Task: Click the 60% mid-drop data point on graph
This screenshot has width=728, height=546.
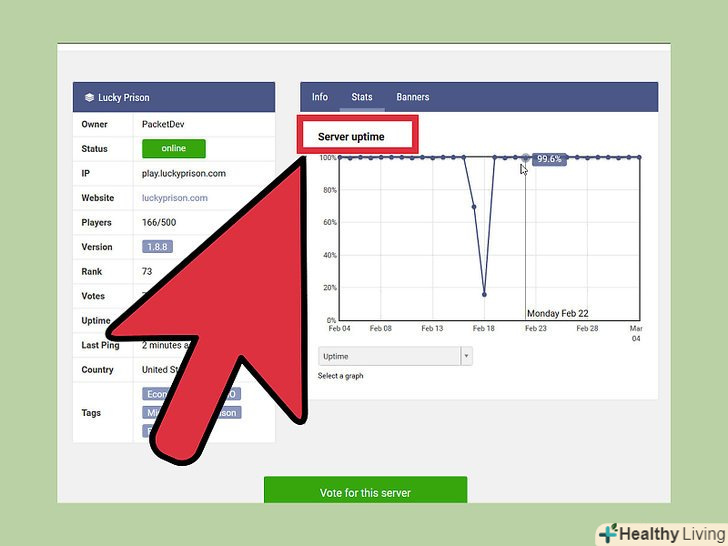Action: [x=474, y=207]
